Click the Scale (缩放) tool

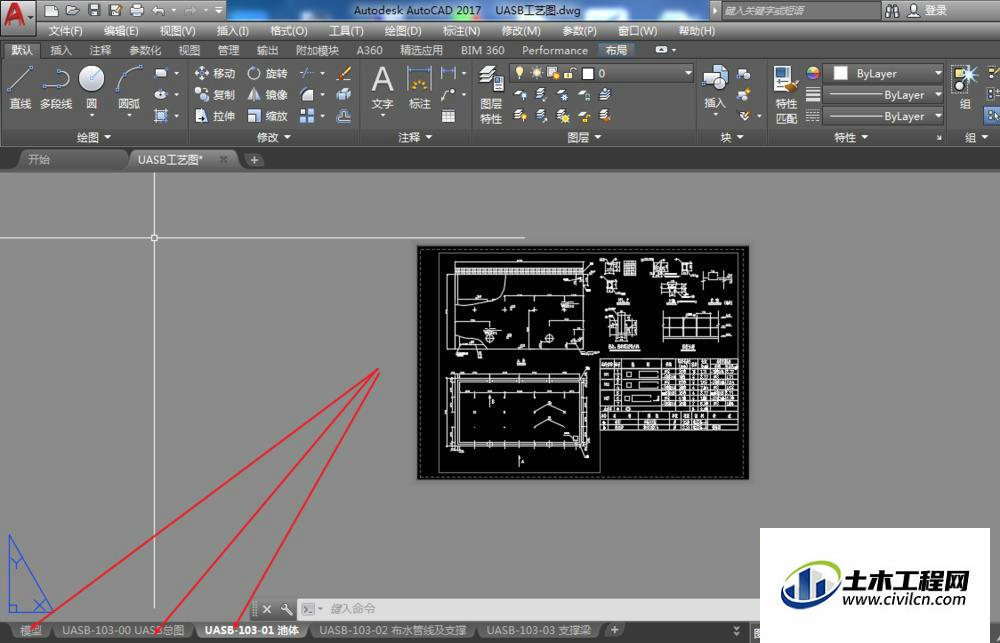click(x=267, y=115)
